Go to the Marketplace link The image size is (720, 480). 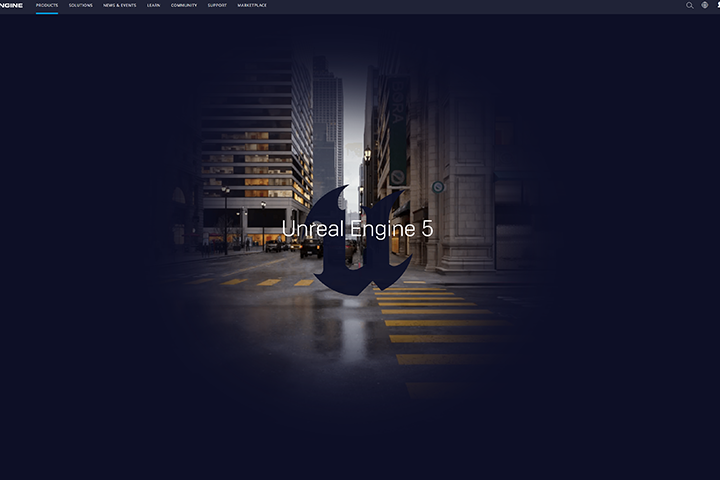tap(252, 6)
